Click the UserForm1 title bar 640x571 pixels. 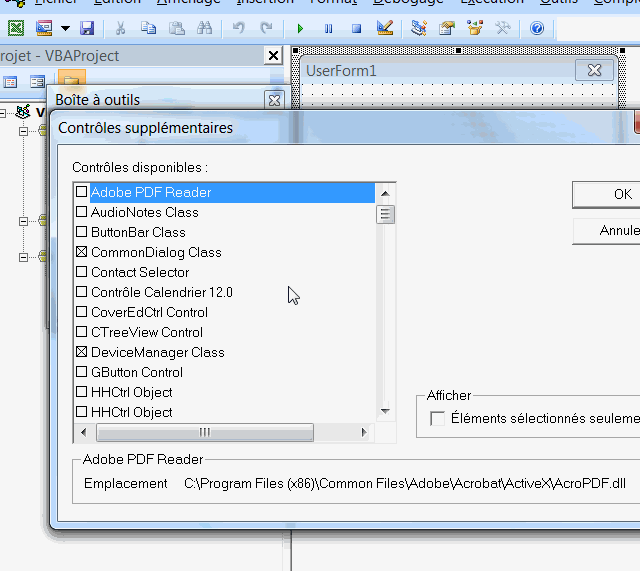pyautogui.click(x=439, y=71)
